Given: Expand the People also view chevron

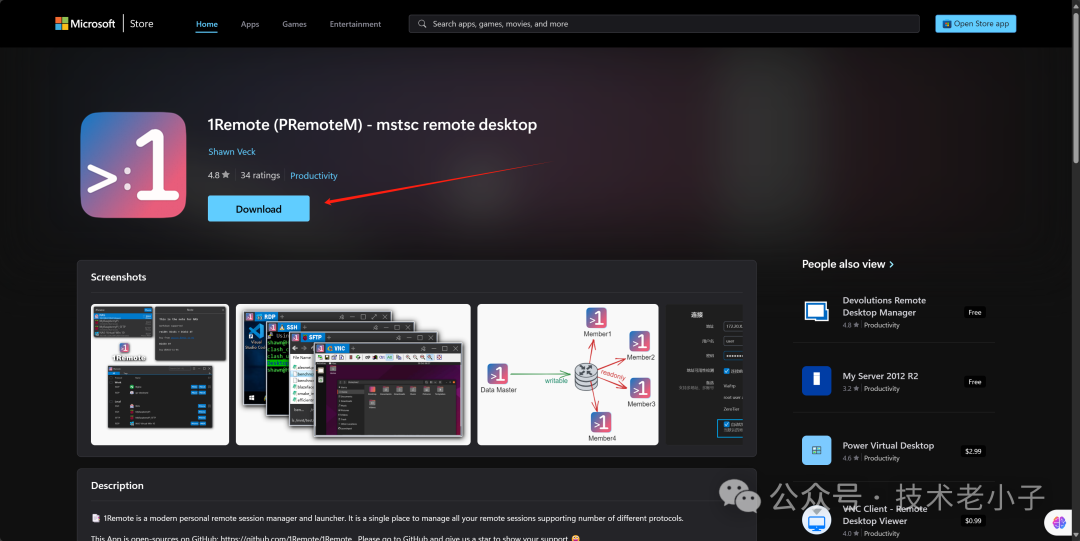Looking at the screenshot, I should pos(891,265).
